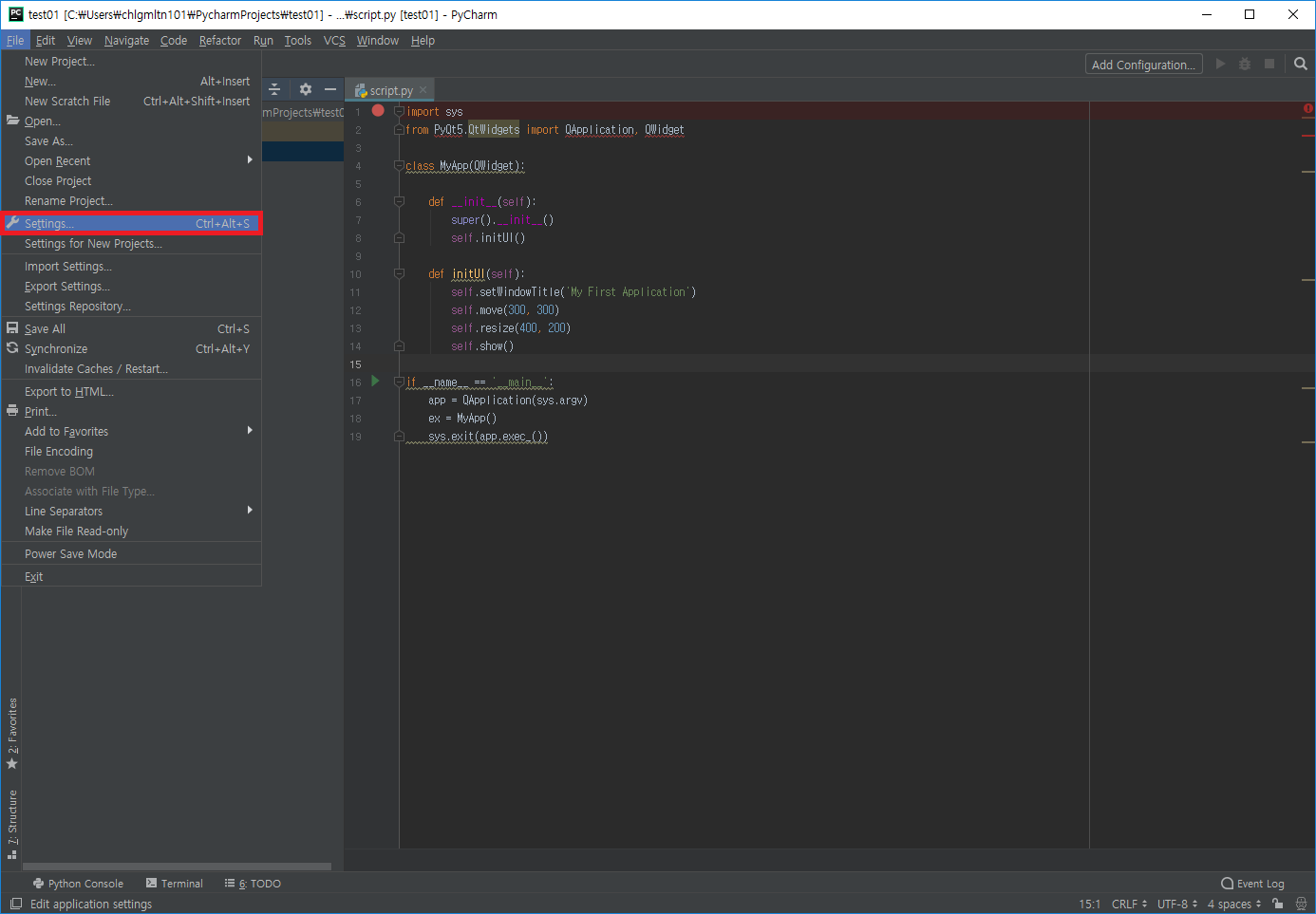Open the Navigate menu
This screenshot has height=914, width=1316.
click(126, 40)
